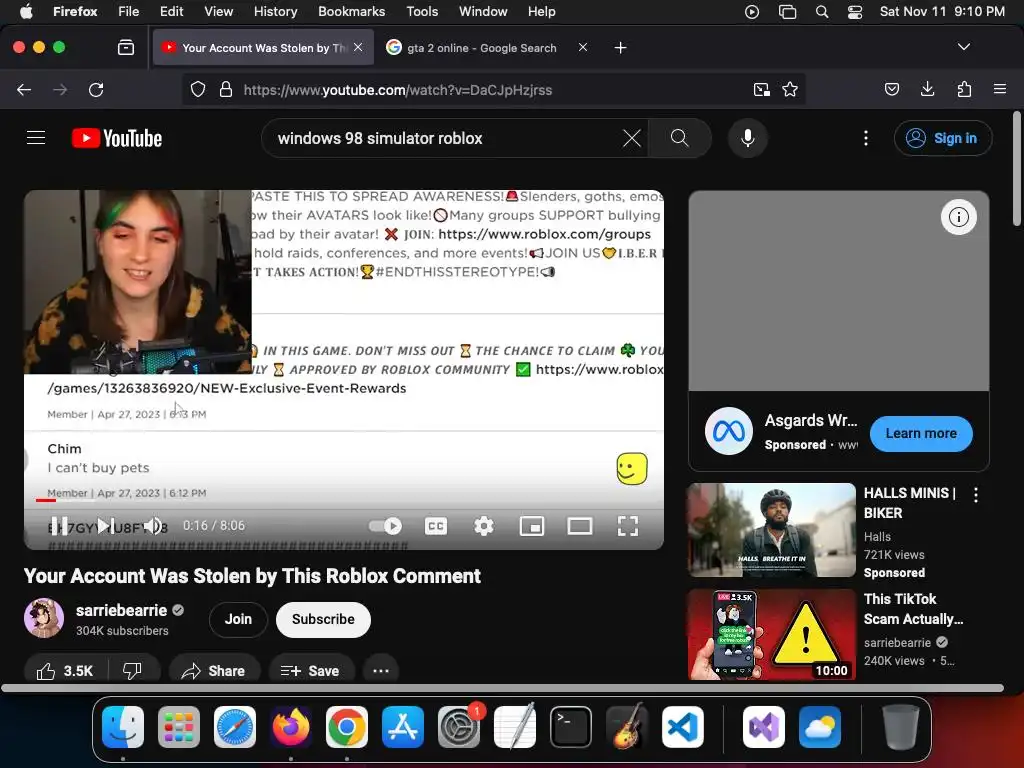Open options for HALLS MINIS video
Image resolution: width=1024 pixels, height=768 pixels.
(x=976, y=495)
